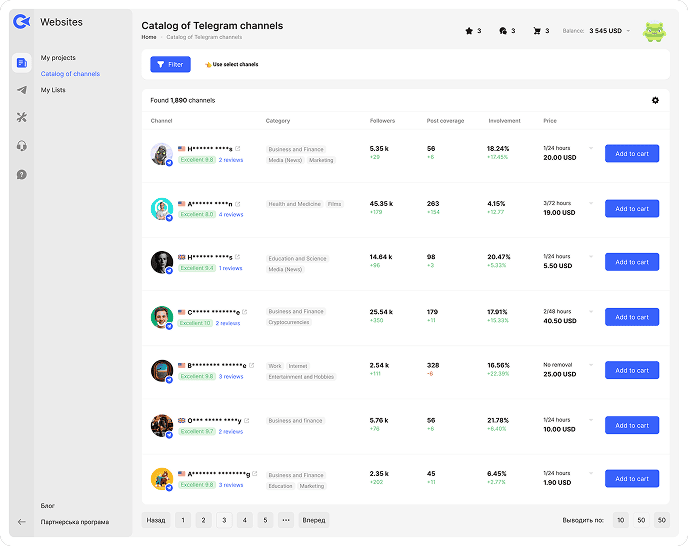
Task: Click the Вперед next page button
Action: click(314, 520)
